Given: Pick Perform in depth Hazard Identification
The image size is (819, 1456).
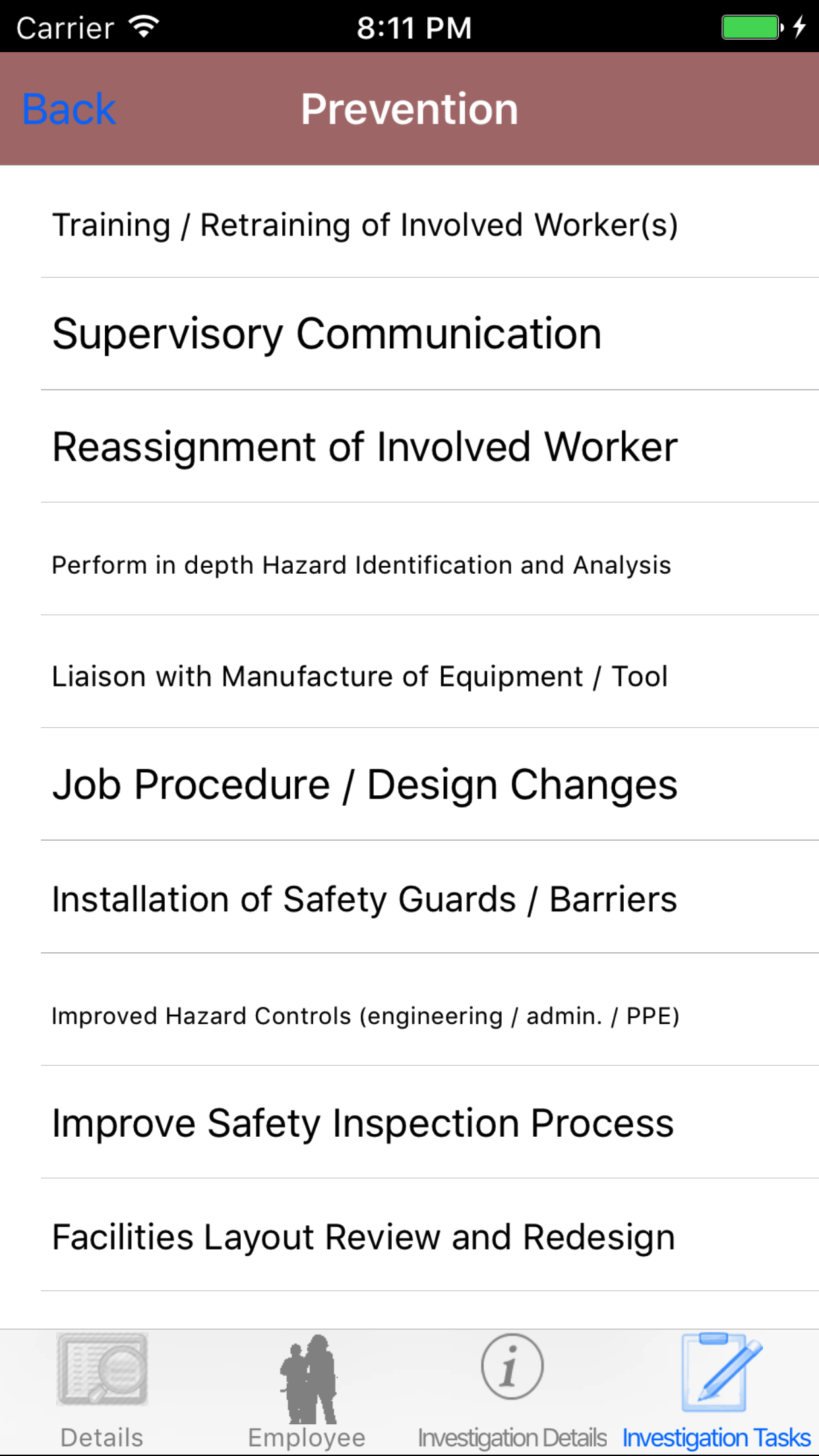Looking at the screenshot, I should pos(361,565).
